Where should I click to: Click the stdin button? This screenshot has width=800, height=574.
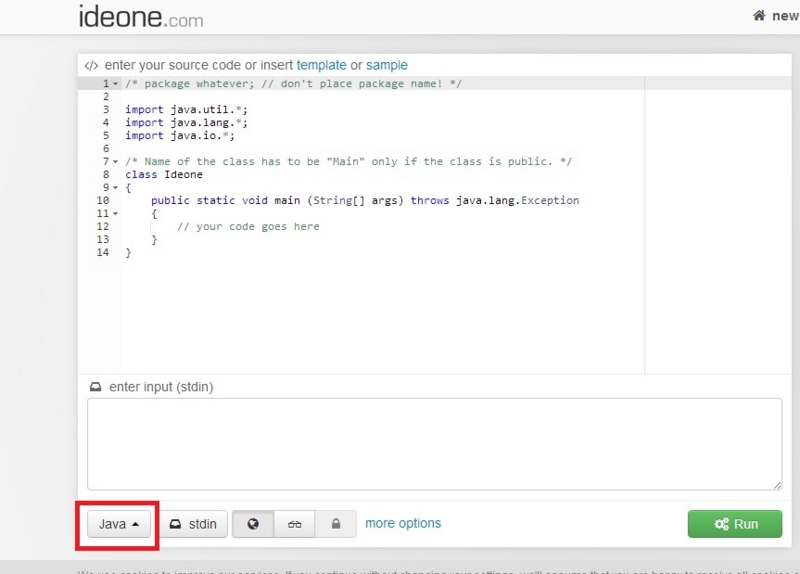coord(193,524)
